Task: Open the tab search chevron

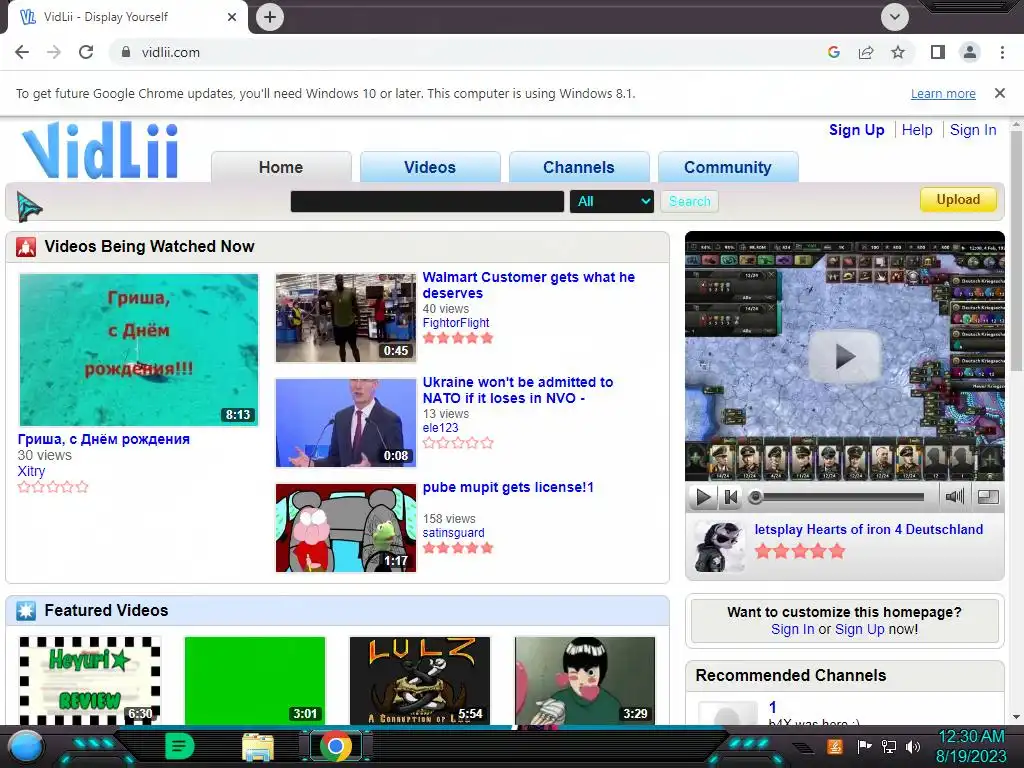Action: click(x=895, y=17)
